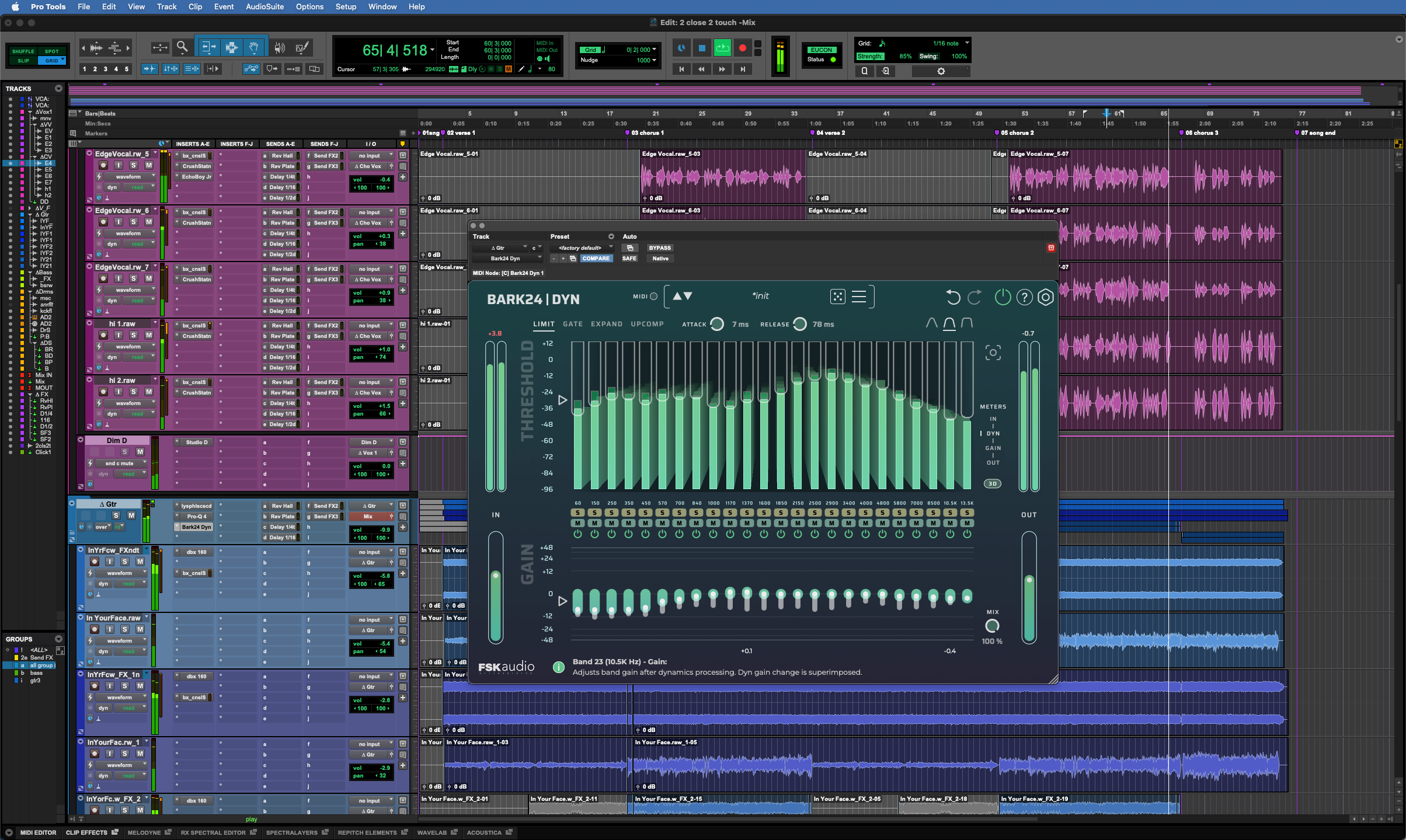Select the Zoomer magnifying glass tool
This screenshot has width=1406, height=840.
pos(182,47)
